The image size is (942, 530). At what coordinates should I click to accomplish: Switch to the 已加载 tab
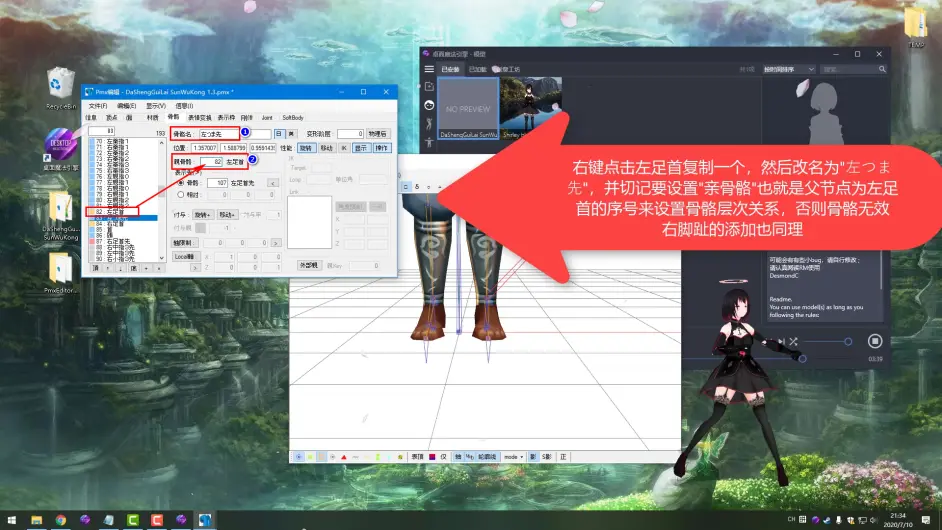(478, 69)
